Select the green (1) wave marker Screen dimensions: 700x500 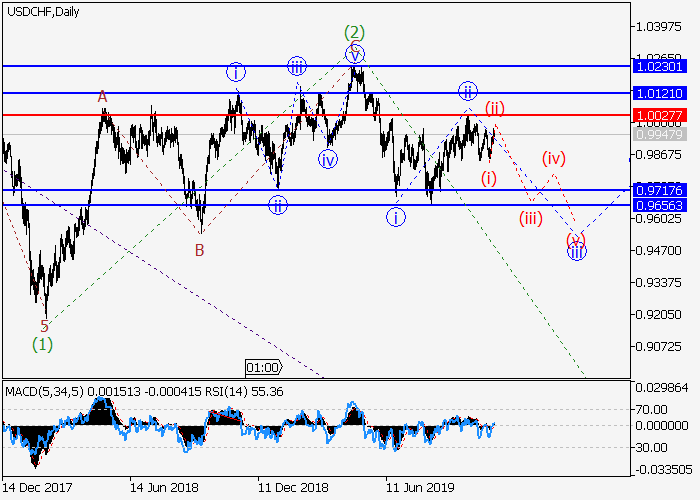pos(42,345)
